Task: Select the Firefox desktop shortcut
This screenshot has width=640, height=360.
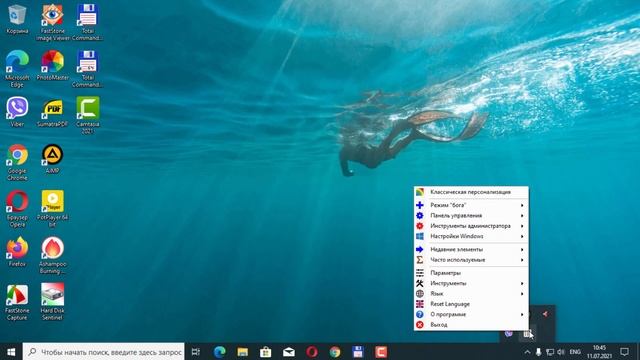Action: 17,252
